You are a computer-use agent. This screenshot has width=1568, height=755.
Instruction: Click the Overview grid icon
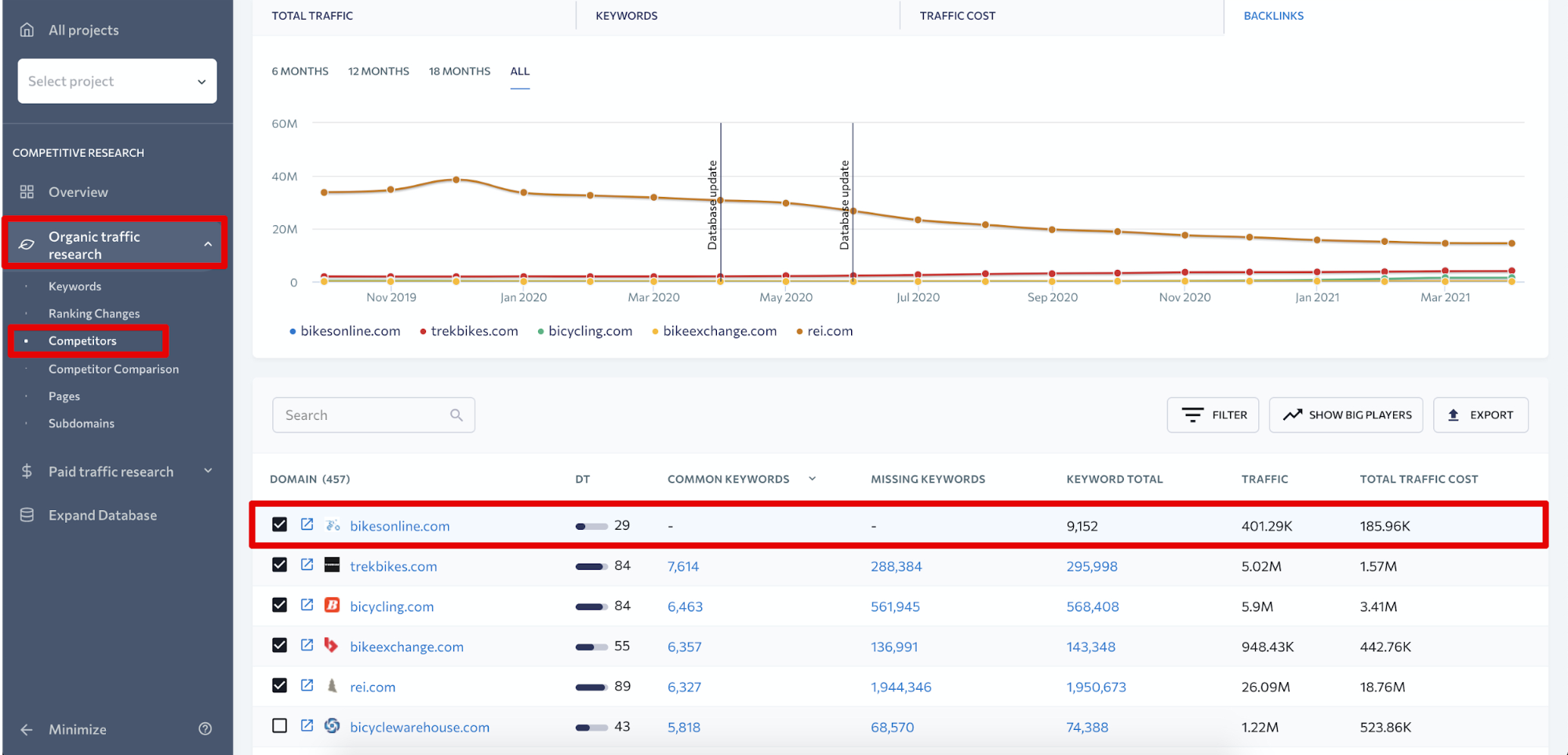27,192
